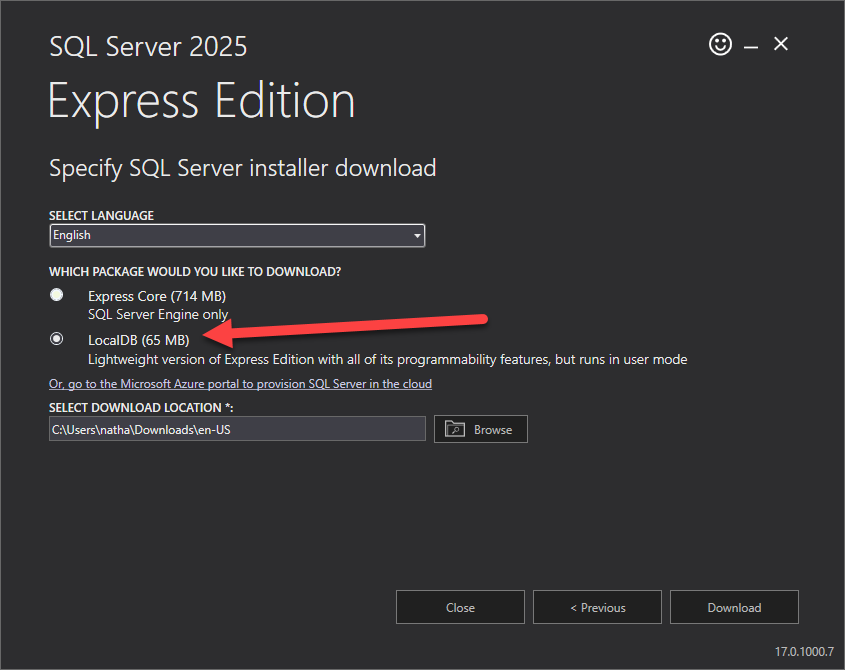The width and height of the screenshot is (845, 670).
Task: Expand the language dropdown arrow
Action: click(417, 236)
